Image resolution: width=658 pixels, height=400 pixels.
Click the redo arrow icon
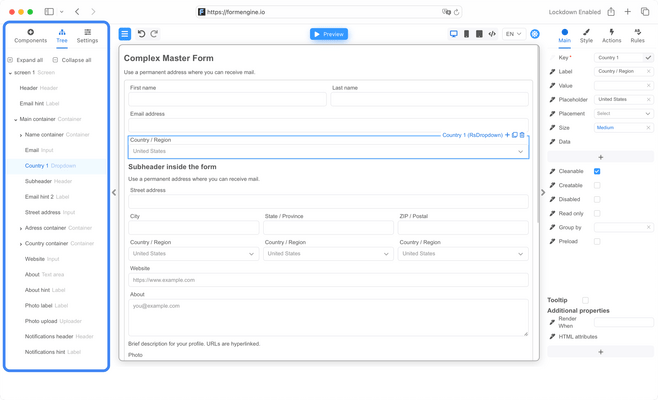point(154,34)
